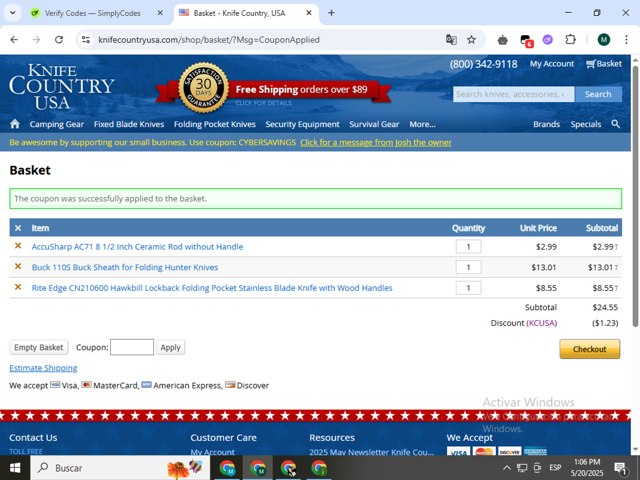Click the ESP language indicator

click(x=555, y=468)
